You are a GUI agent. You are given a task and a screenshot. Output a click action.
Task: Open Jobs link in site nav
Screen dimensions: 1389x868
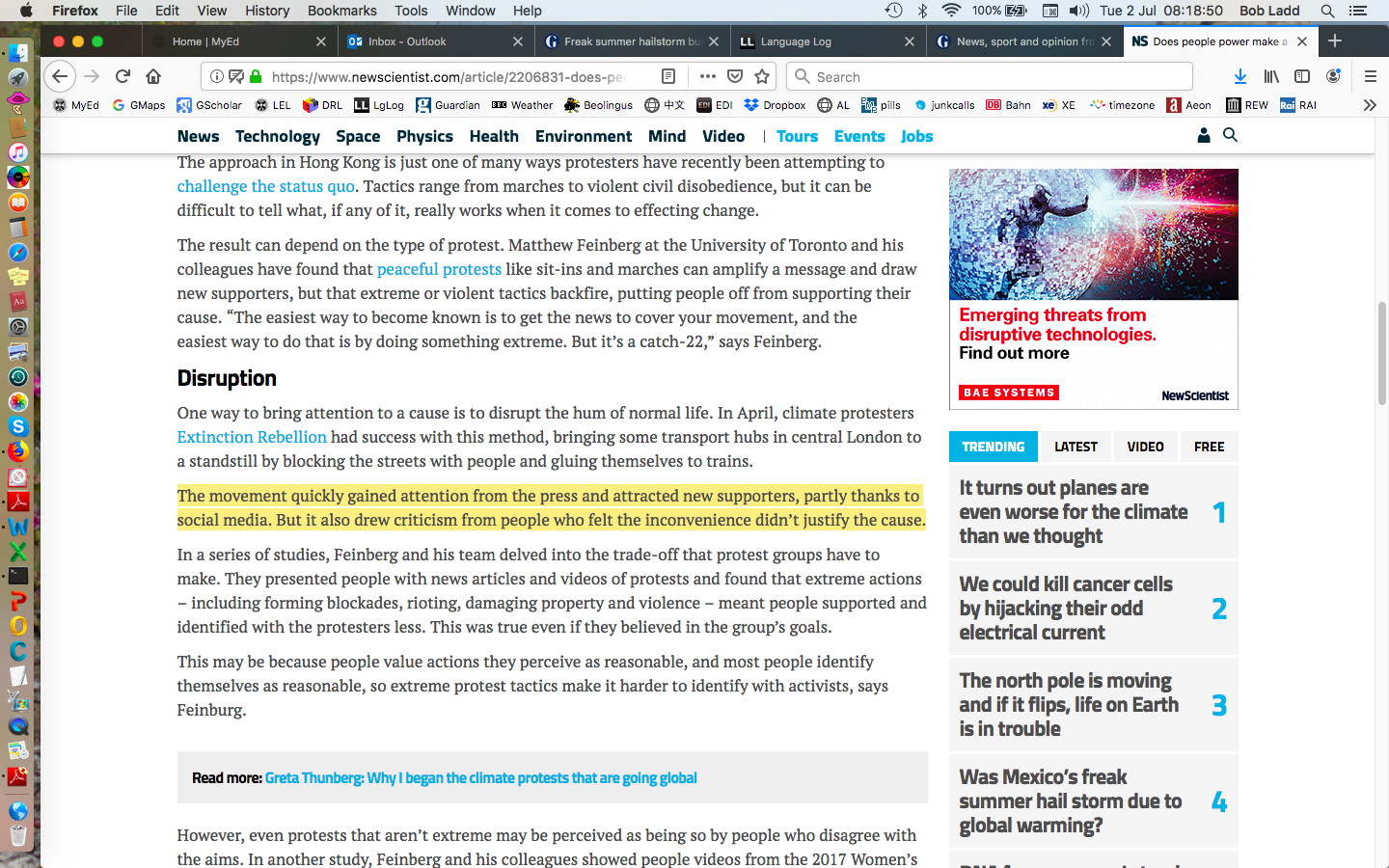(916, 136)
